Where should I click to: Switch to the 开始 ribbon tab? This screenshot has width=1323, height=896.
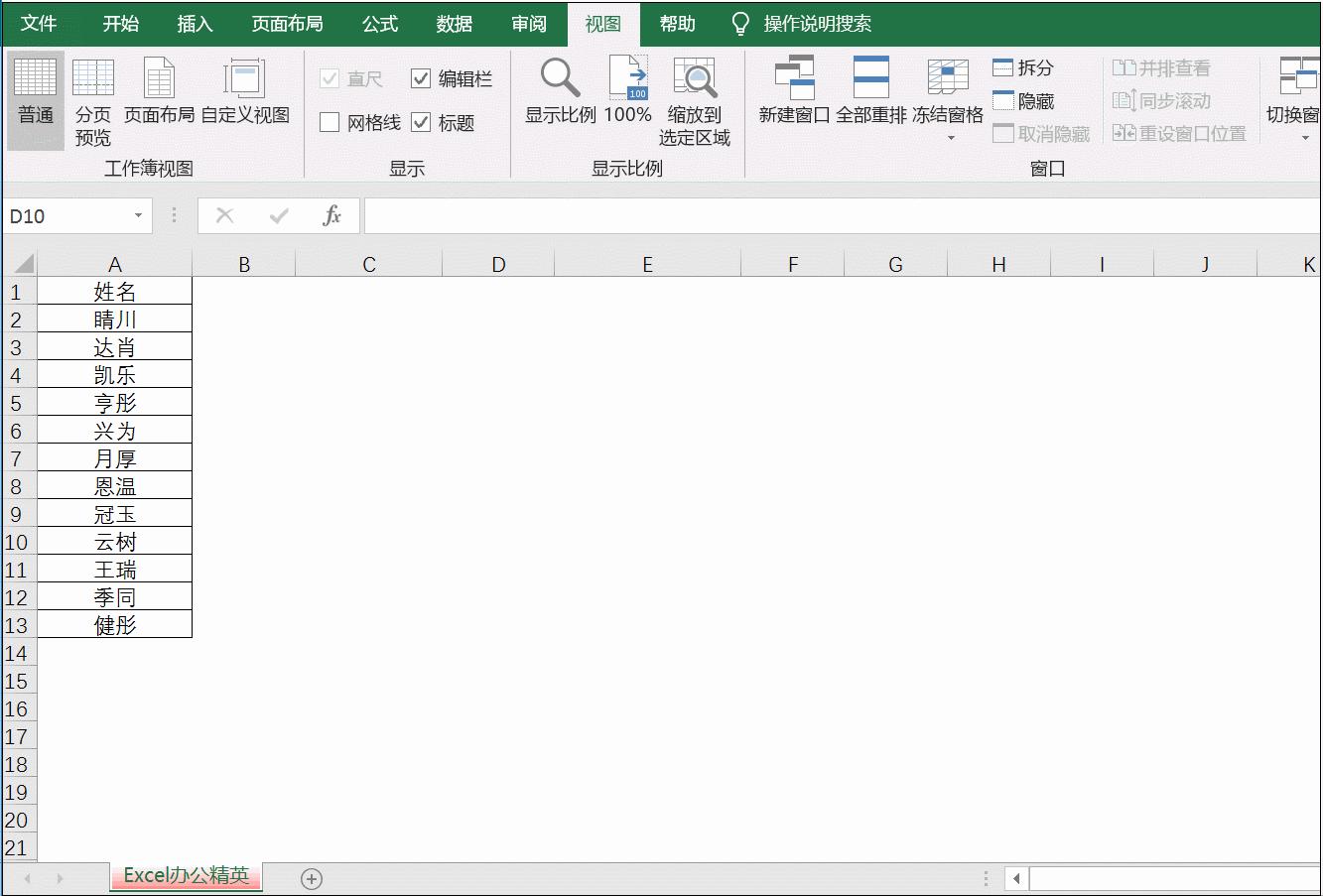[x=121, y=23]
